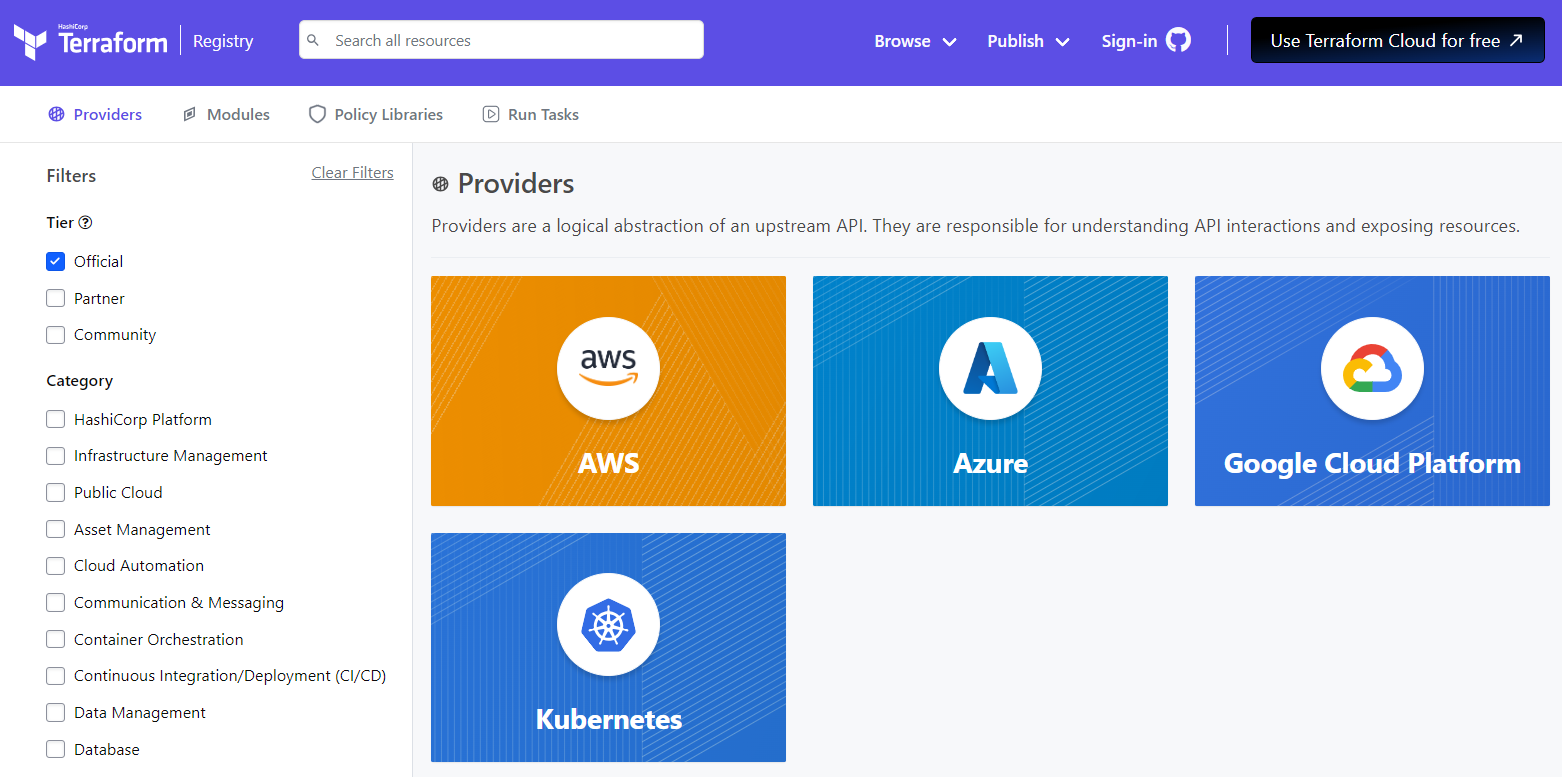Click the play icon for Run Tasks

pos(491,114)
